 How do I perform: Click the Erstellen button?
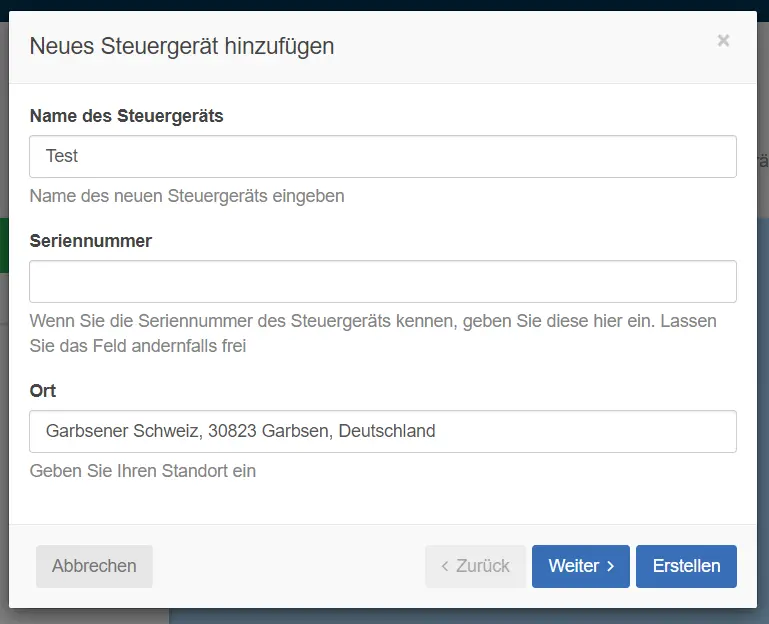pos(686,566)
